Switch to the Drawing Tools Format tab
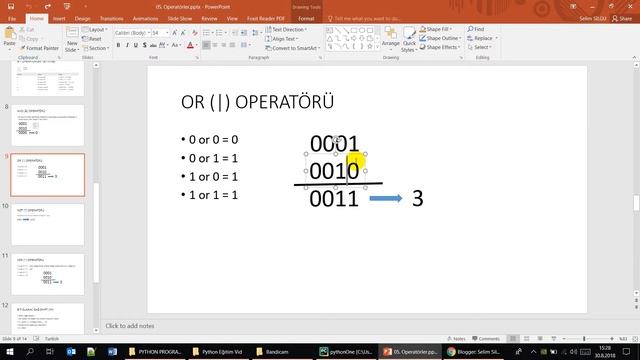This screenshot has width=640, height=360. pyautogui.click(x=306, y=19)
